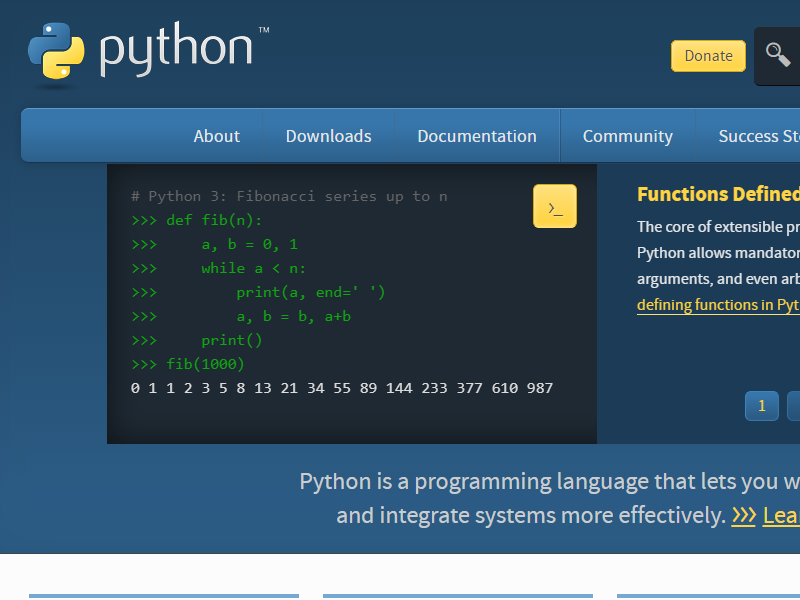
Task: Open the Community menu
Action: [628, 136]
